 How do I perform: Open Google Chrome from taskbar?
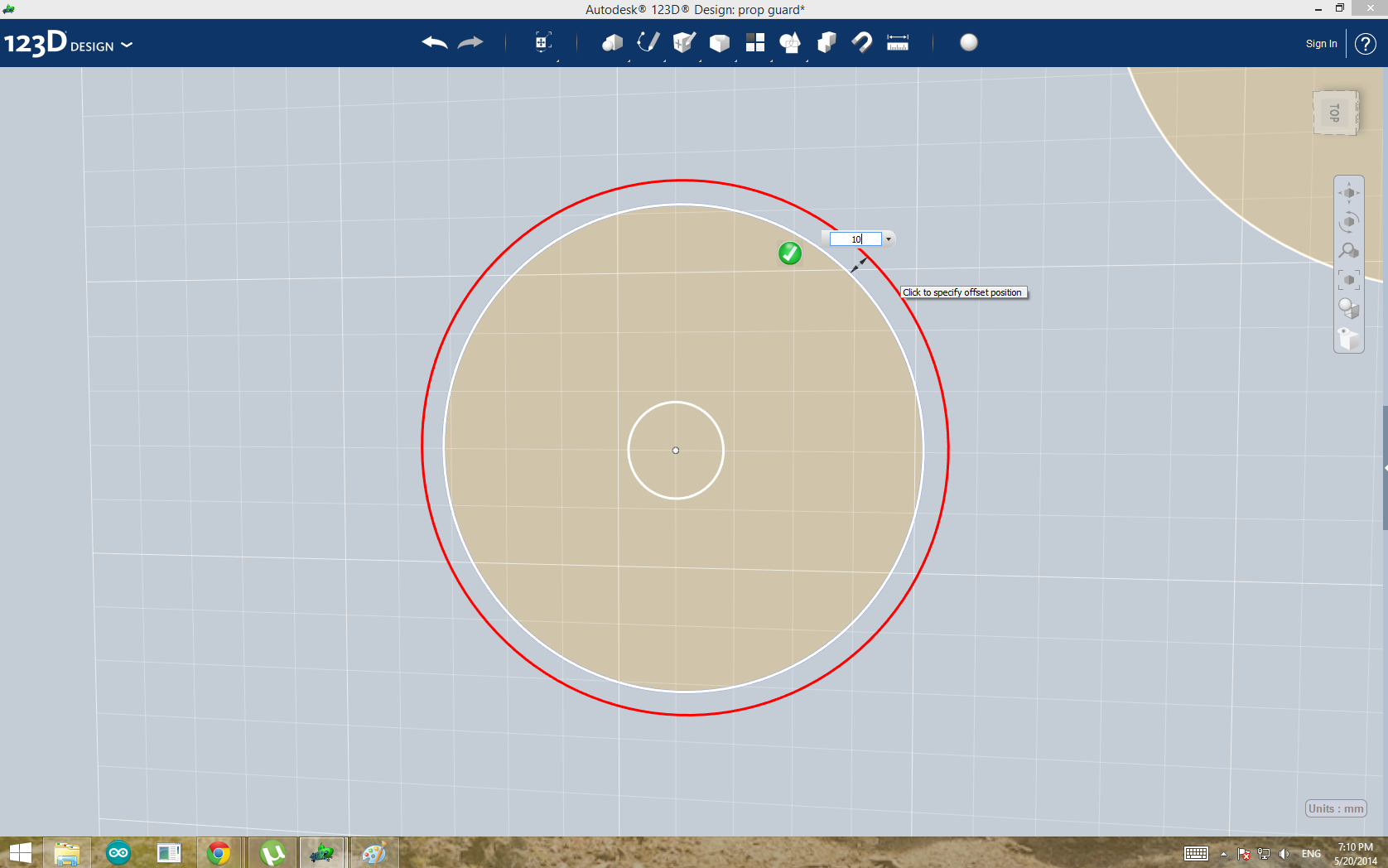point(219,853)
